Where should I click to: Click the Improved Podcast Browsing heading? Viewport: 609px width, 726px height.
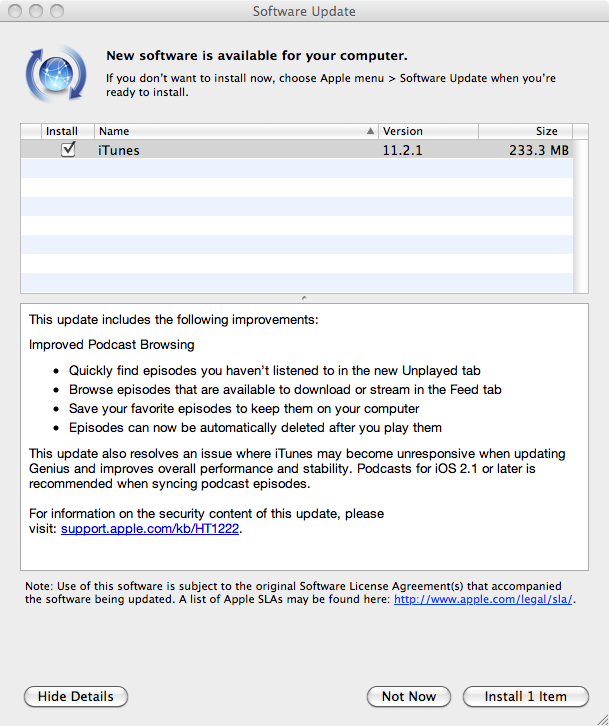point(112,345)
